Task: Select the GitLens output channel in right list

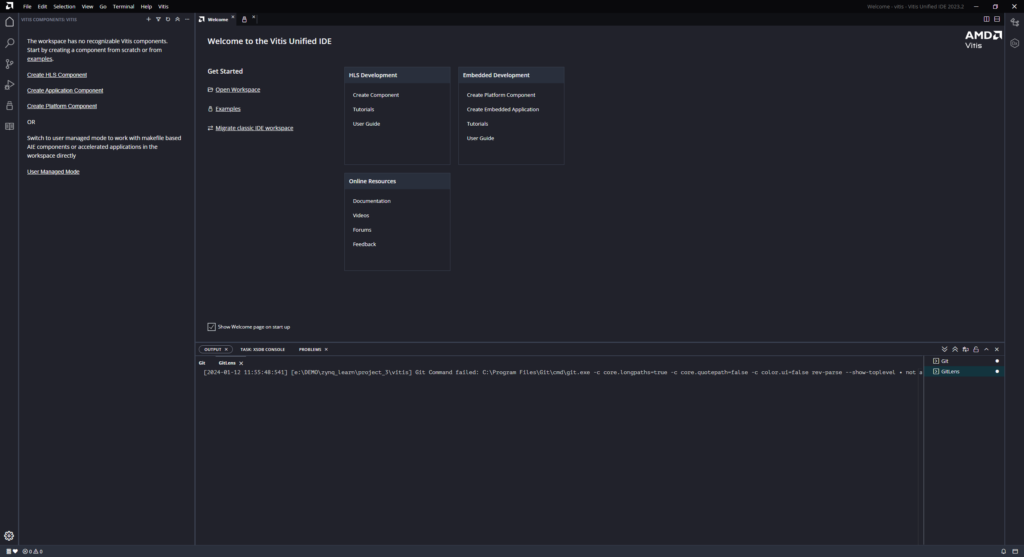Action: pyautogui.click(x=964, y=372)
